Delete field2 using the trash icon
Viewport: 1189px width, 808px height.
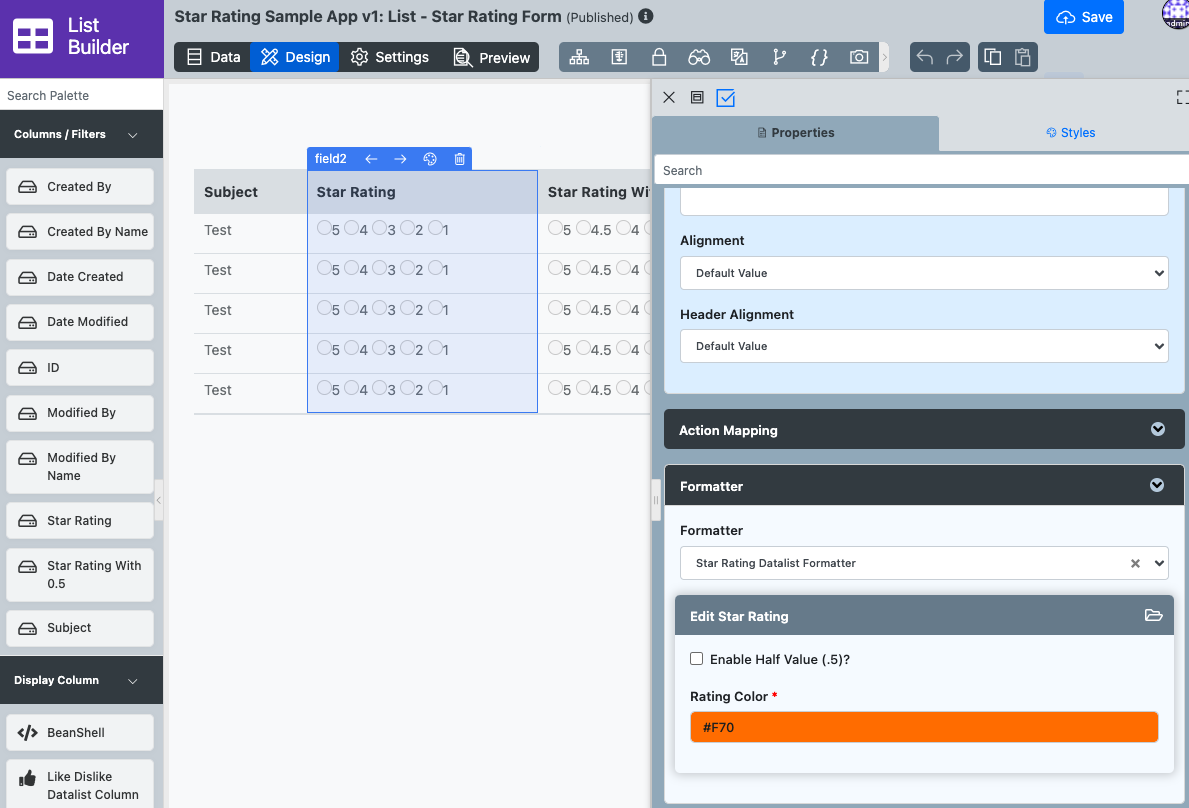pos(460,159)
